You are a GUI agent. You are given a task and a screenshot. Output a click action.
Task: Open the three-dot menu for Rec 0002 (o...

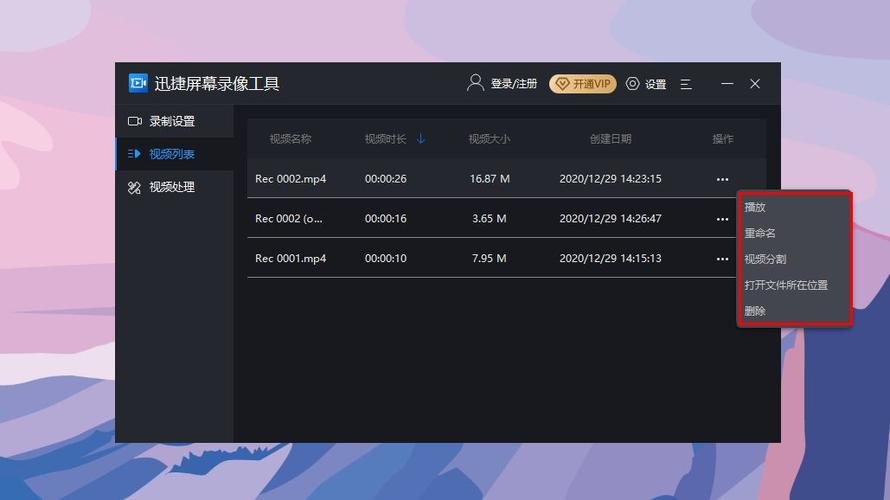(722, 219)
